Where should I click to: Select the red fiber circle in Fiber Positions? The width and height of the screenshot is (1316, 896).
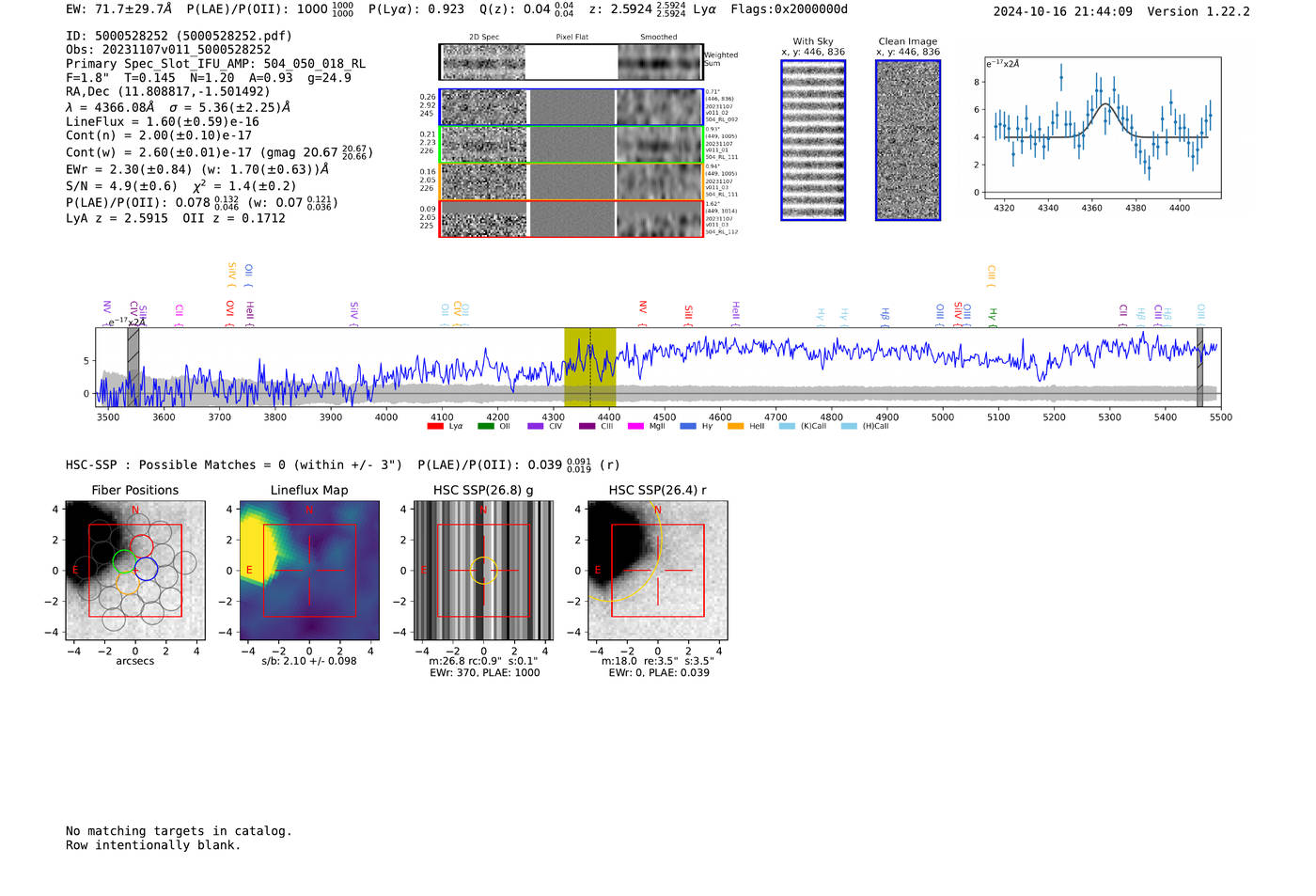(141, 546)
